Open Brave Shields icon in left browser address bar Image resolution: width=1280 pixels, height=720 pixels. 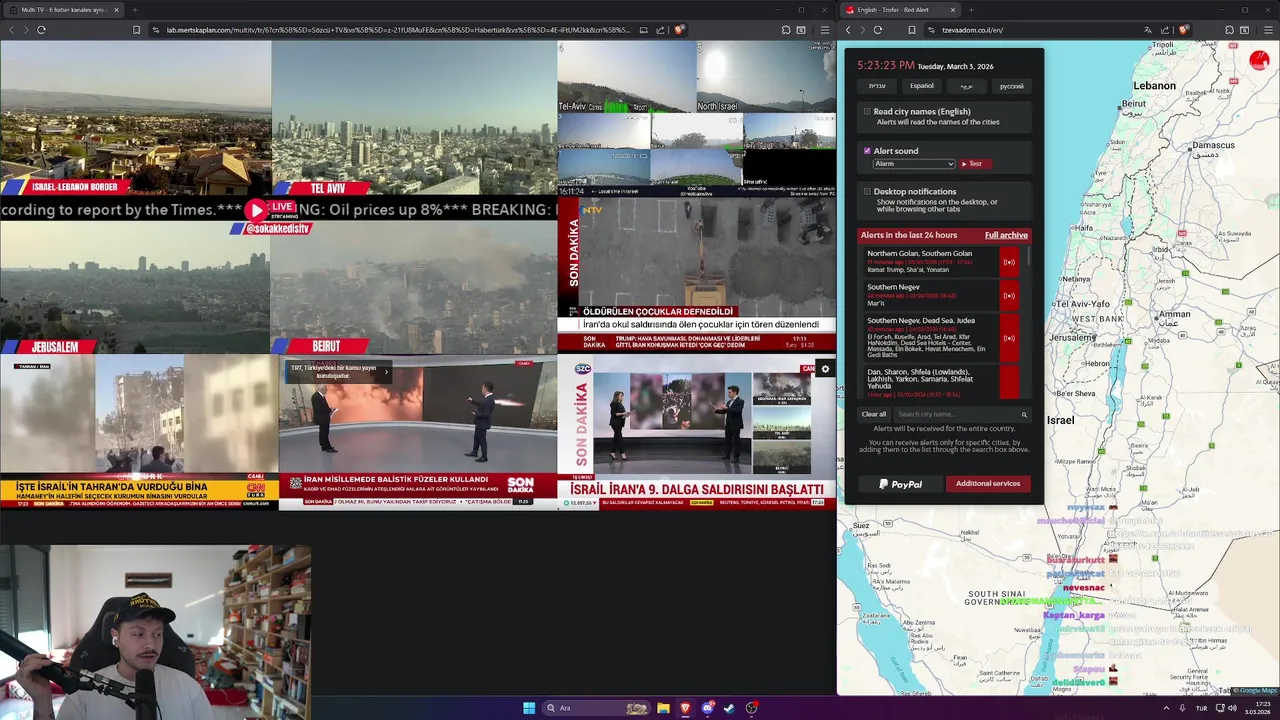[x=679, y=30]
